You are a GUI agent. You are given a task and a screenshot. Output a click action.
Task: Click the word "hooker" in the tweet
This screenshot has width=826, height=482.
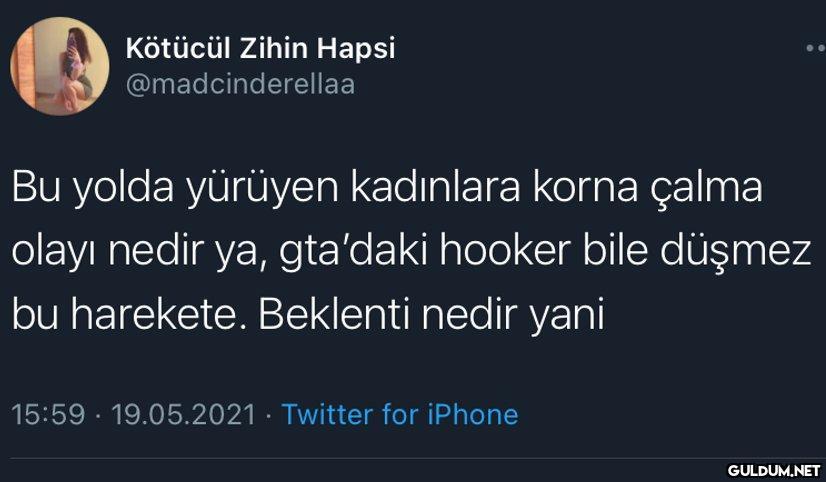point(506,251)
